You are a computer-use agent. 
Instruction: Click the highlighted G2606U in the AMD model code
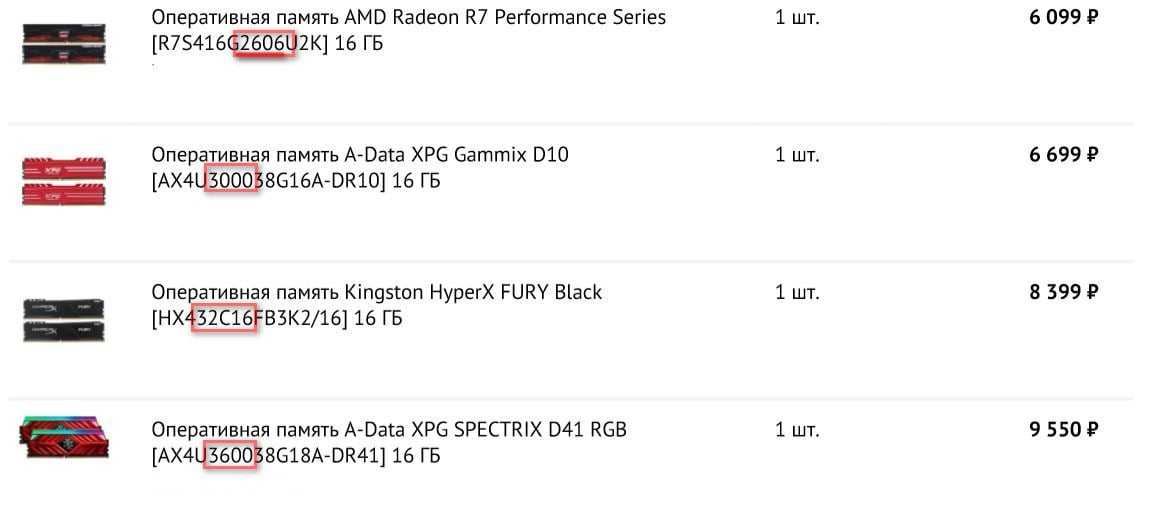pyautogui.click(x=264, y=45)
